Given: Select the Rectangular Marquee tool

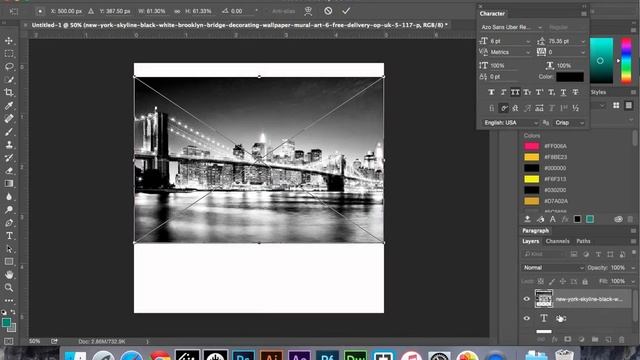Looking at the screenshot, I should [x=9, y=53].
